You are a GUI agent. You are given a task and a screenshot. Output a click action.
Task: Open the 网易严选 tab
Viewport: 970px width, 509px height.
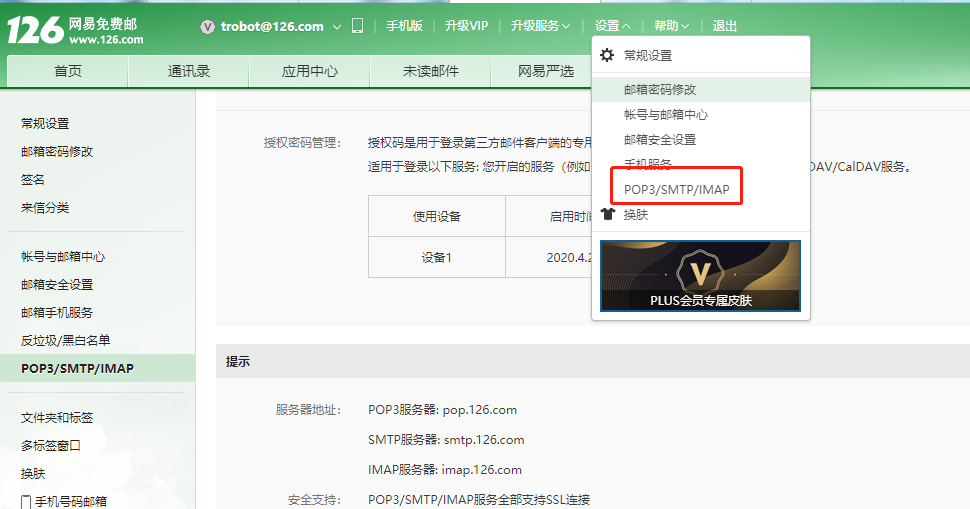546,71
